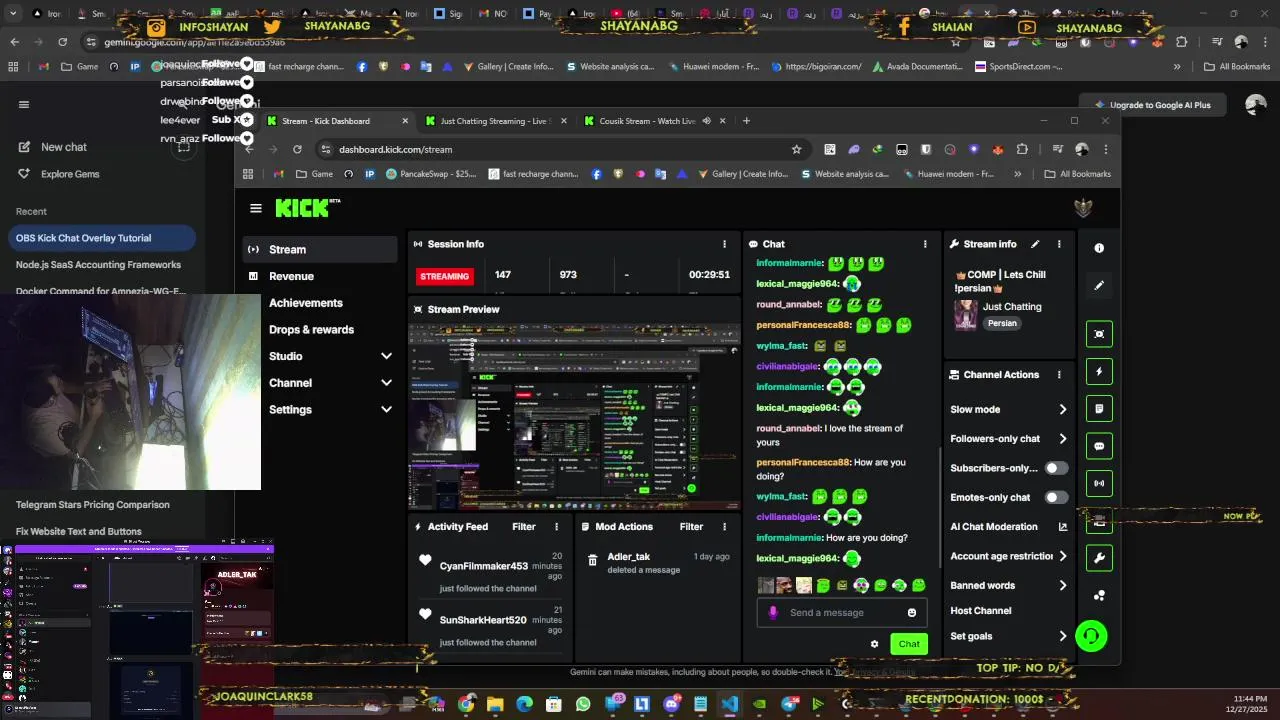Open Activity Feed three-dot menu
The image size is (1280, 720).
pos(557,527)
